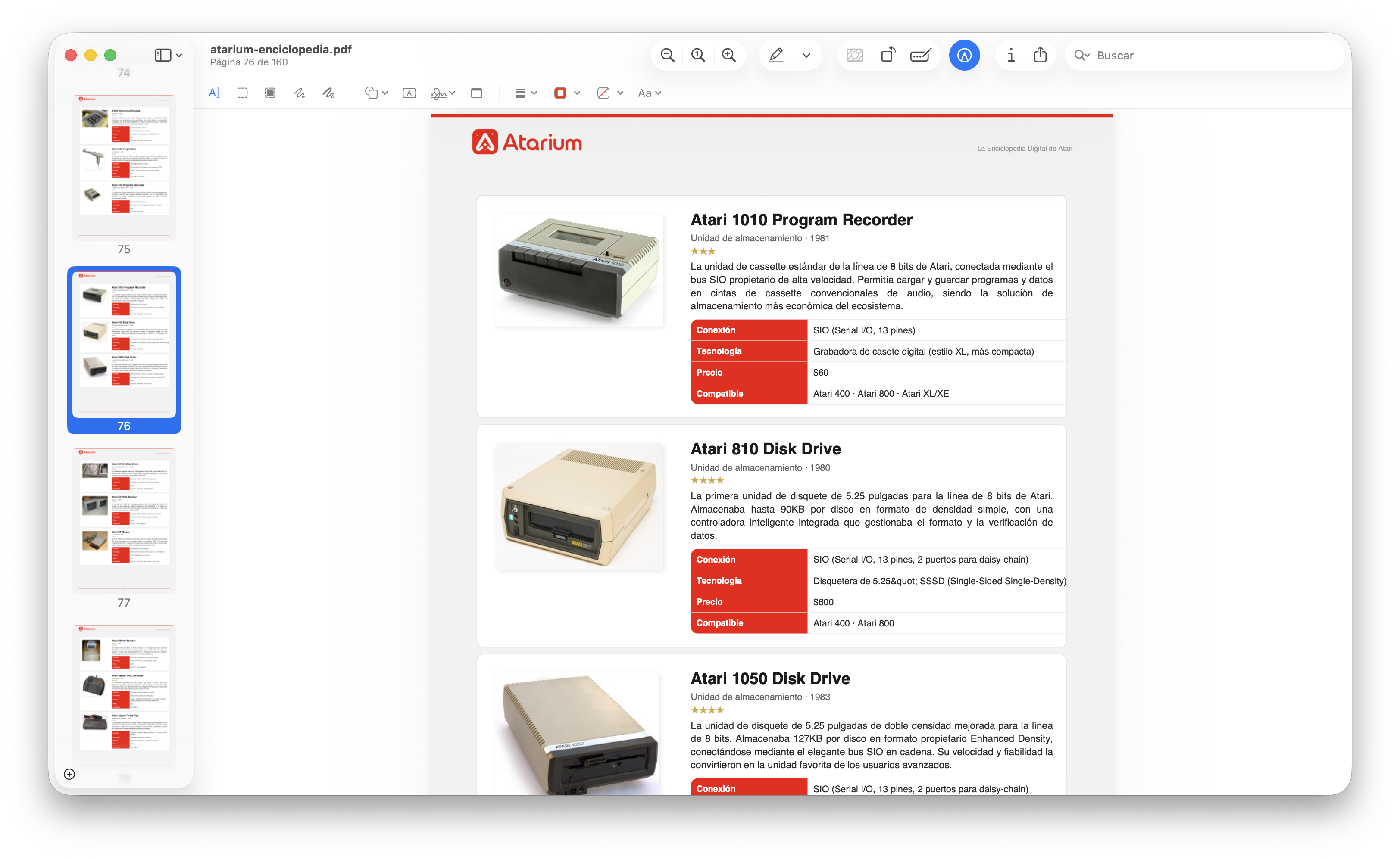This screenshot has height=859, width=1400.
Task: Click the Conexión label in the Atari 1050 table
Action: [x=716, y=788]
